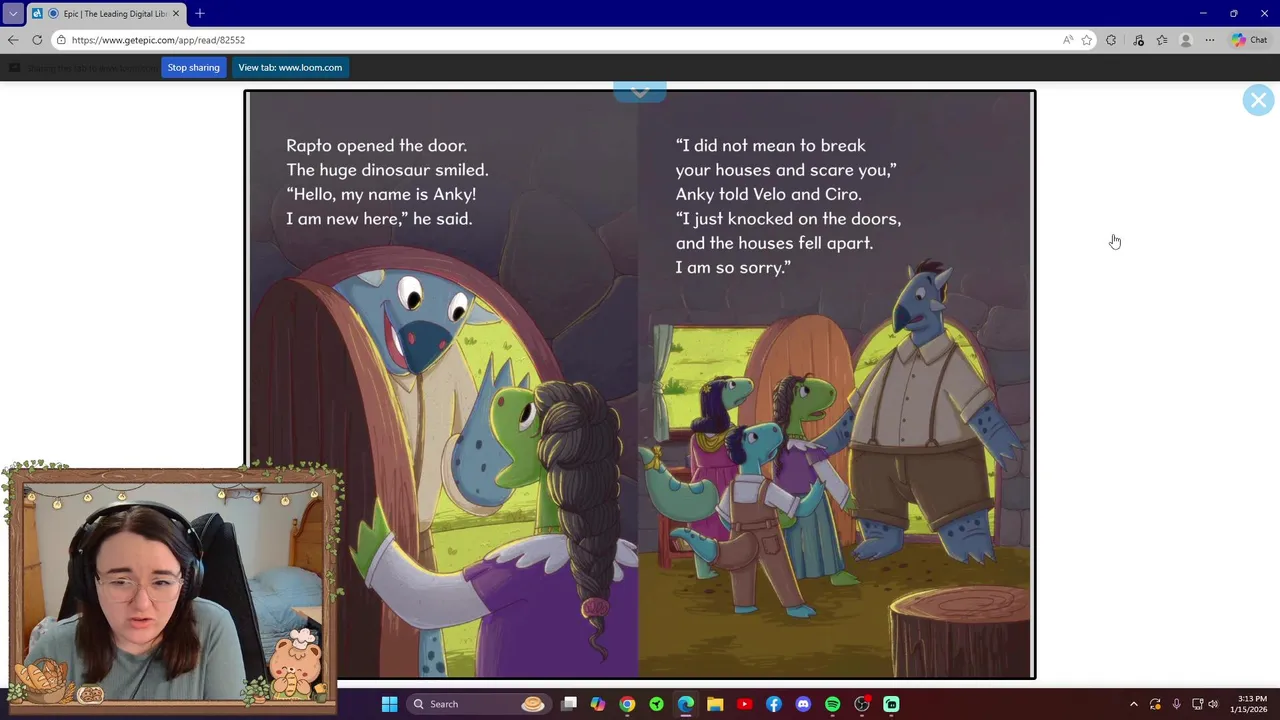This screenshot has height=720, width=1280.
Task: Click text "Hello, my name is Anky!"
Action: point(381,194)
